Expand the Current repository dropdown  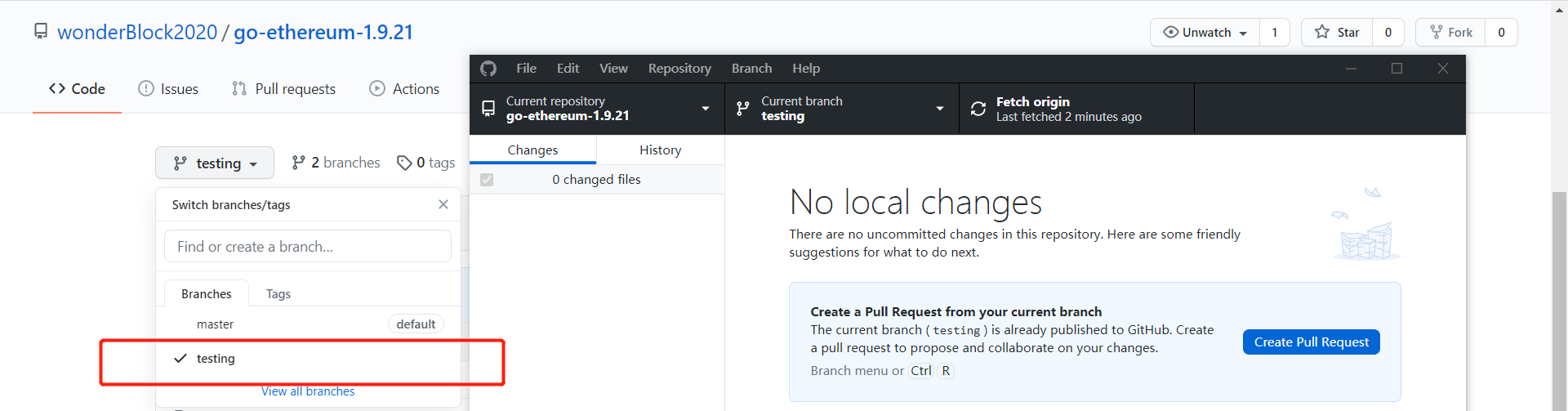(706, 108)
